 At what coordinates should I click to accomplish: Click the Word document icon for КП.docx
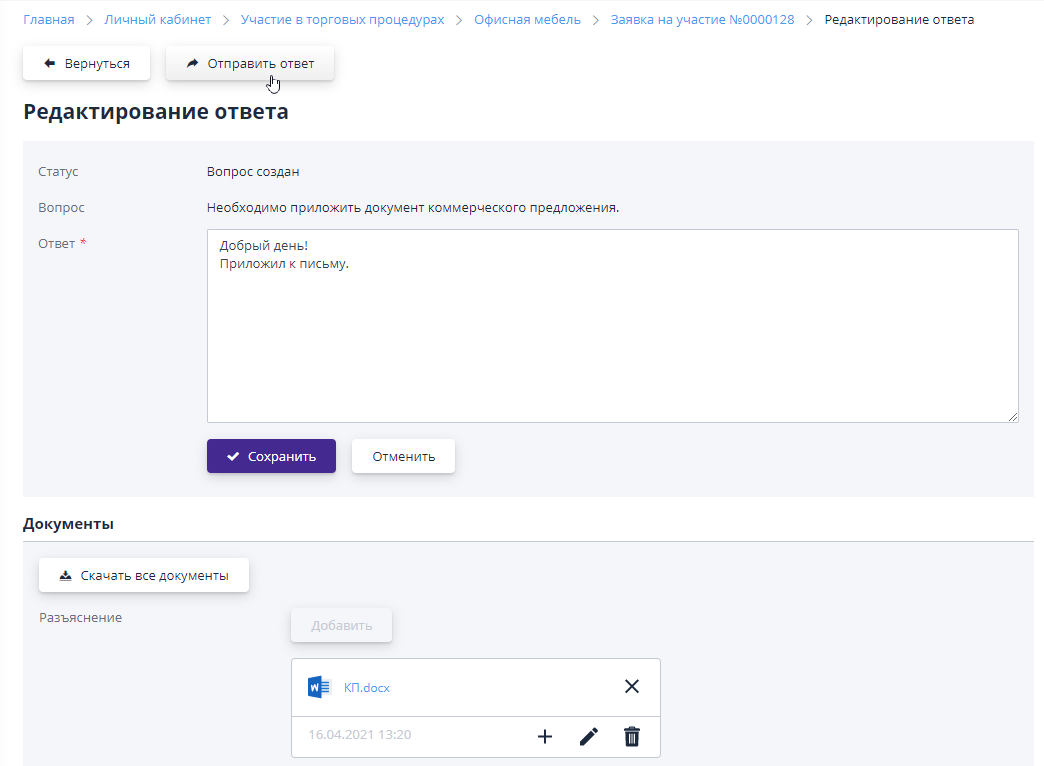click(x=319, y=687)
